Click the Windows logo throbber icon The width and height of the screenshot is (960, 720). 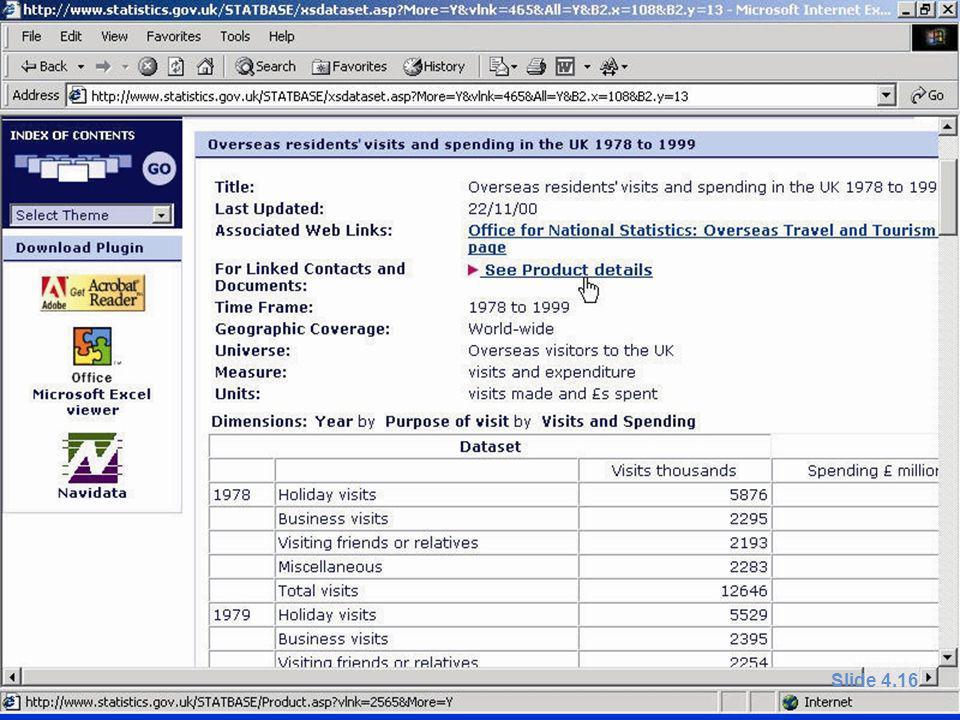[x=934, y=37]
